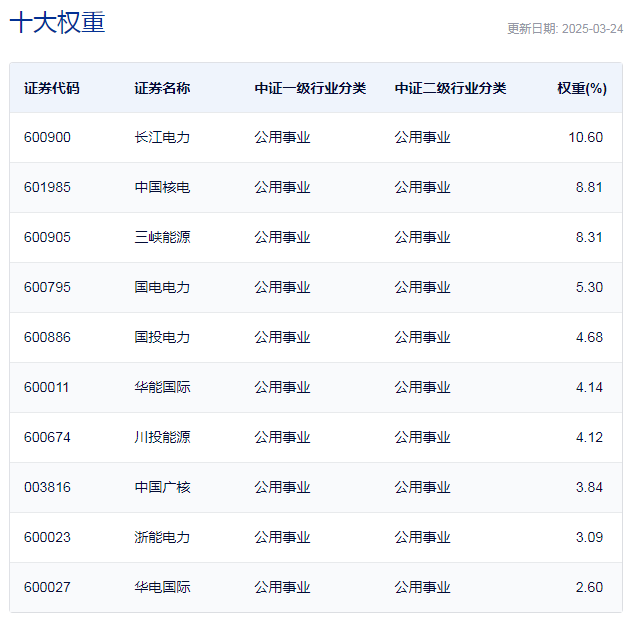This screenshot has width=627, height=621.
Task: Select stock code 601985
Action: point(47,188)
